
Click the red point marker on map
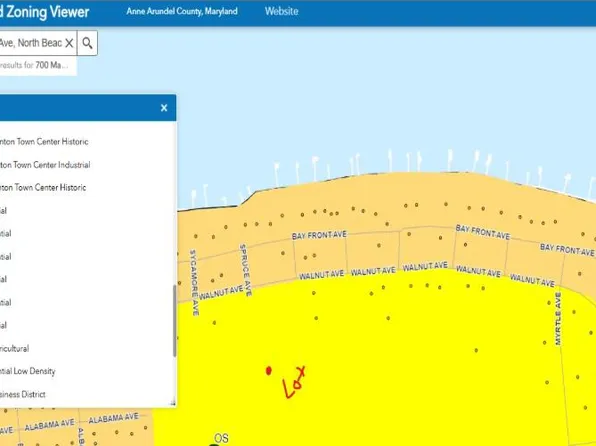(x=269, y=370)
